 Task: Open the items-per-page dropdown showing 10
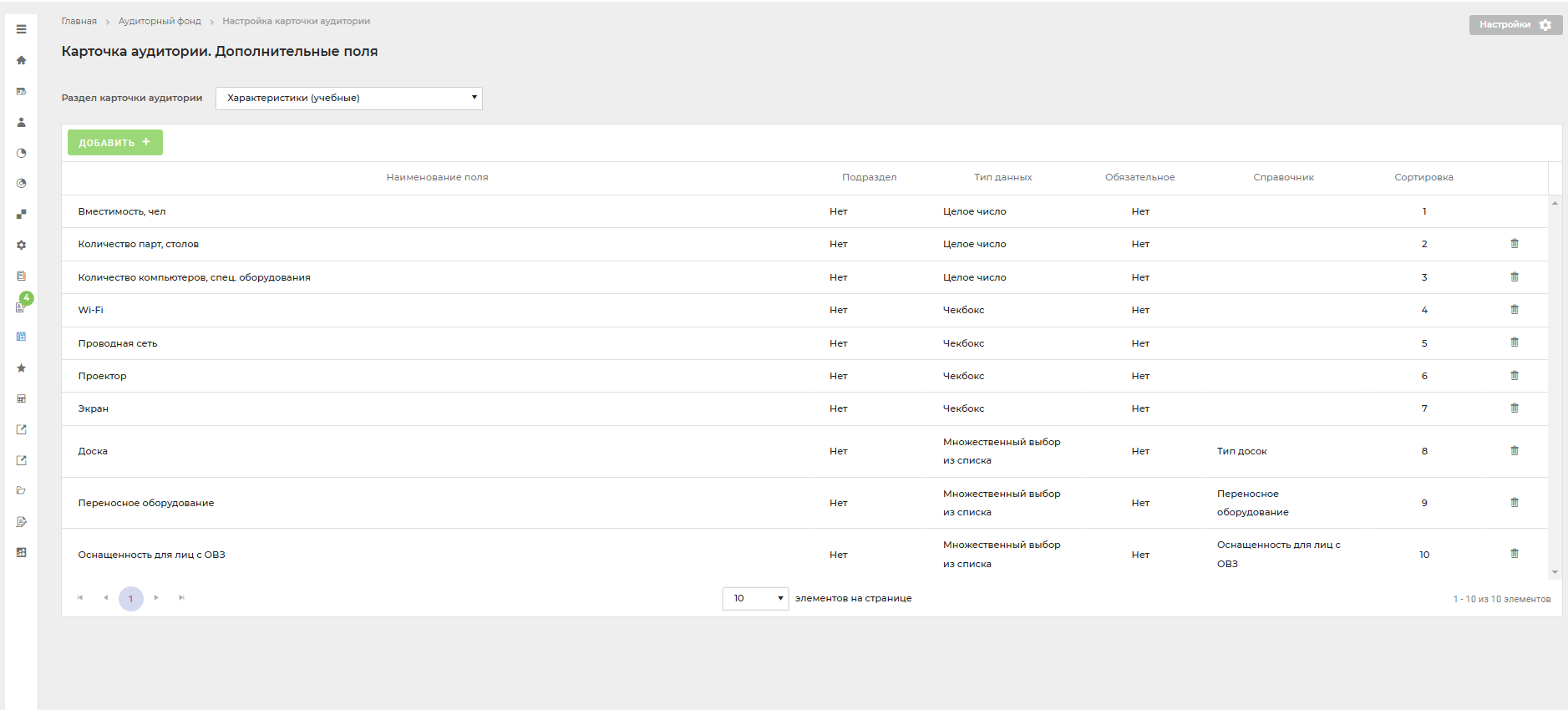tap(755, 598)
